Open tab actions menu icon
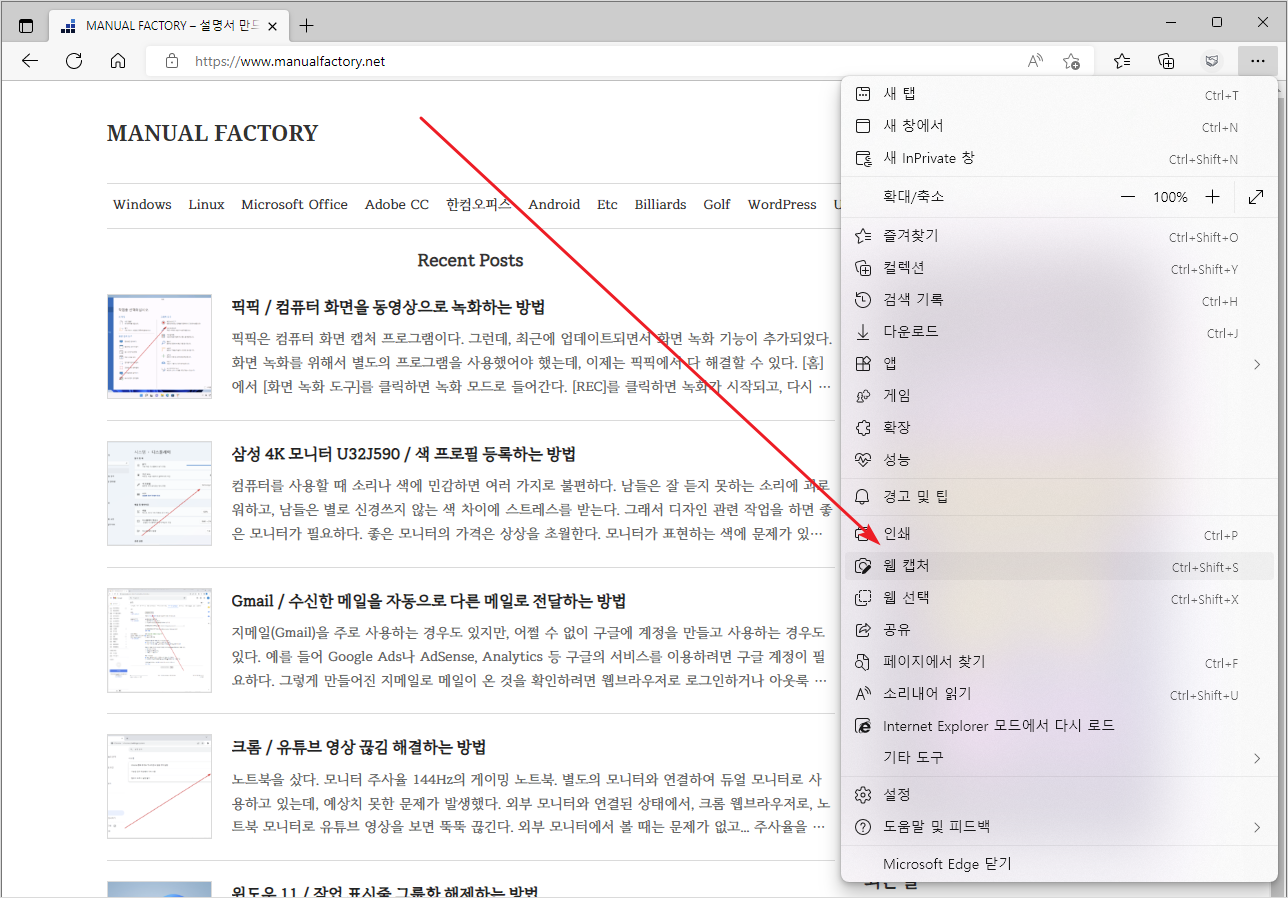 click(x=26, y=25)
